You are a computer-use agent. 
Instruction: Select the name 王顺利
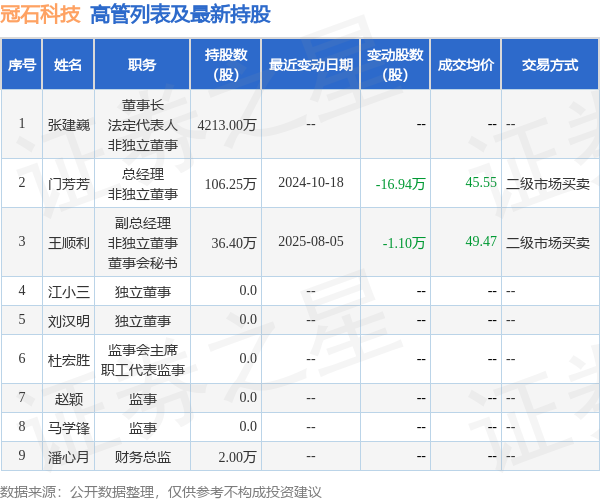click(x=69, y=243)
